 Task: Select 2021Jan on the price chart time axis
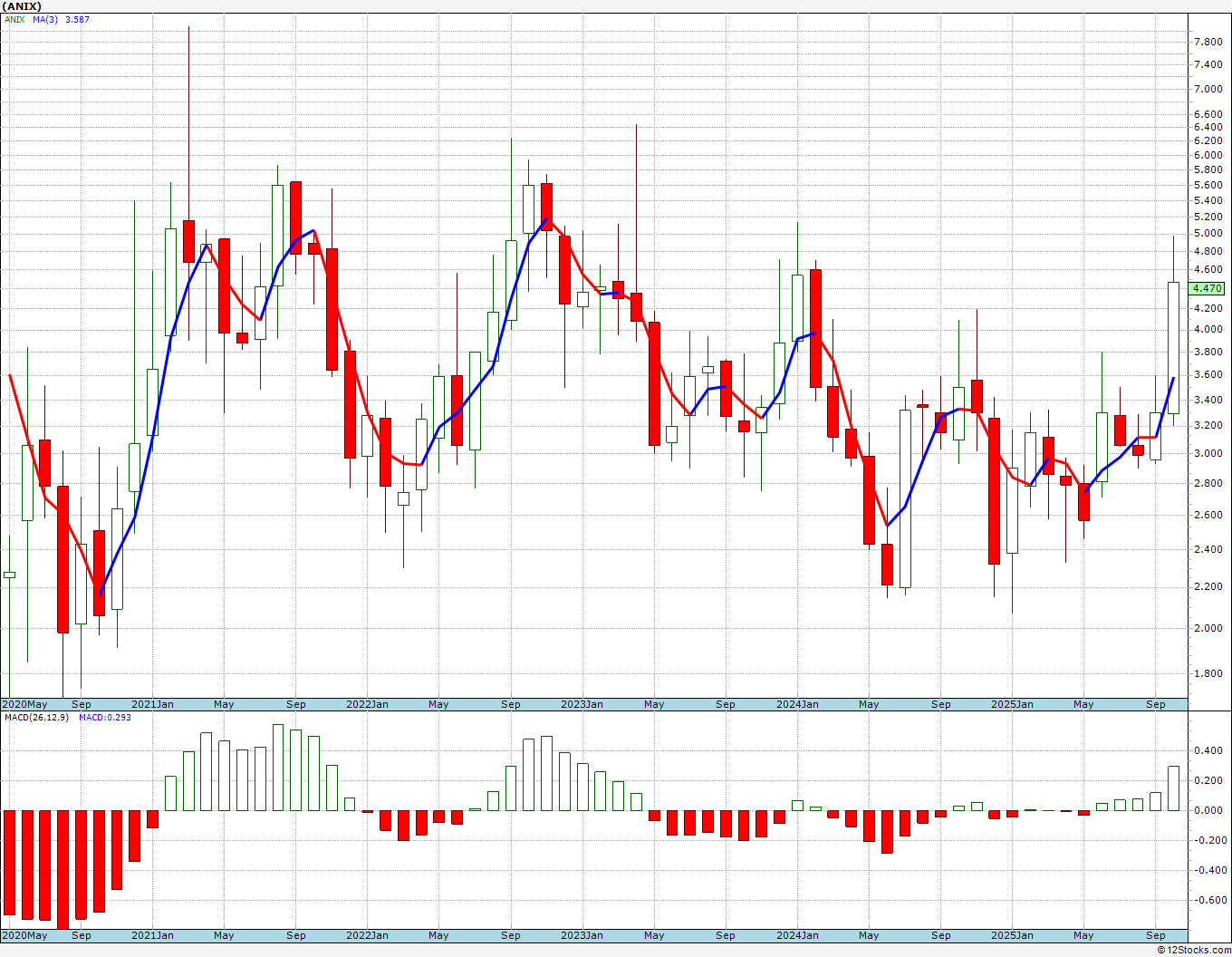point(153,704)
